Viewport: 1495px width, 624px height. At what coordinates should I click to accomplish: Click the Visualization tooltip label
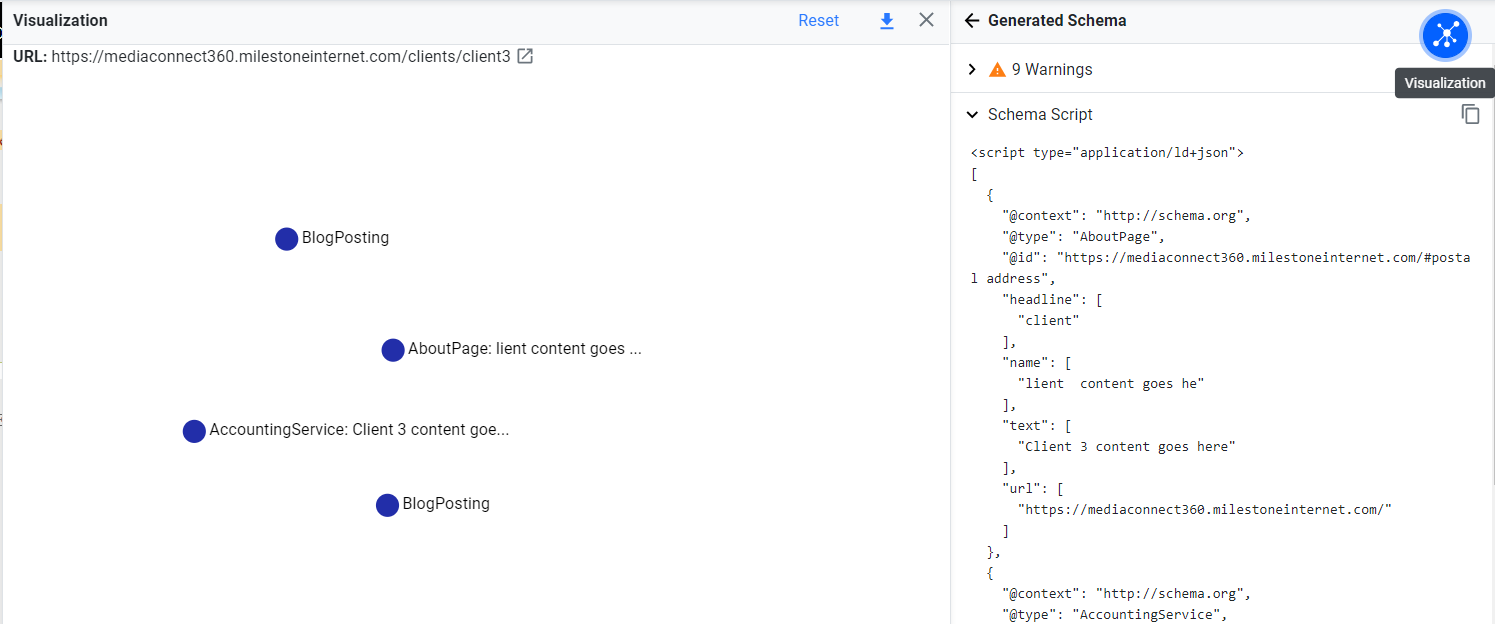coord(1445,83)
